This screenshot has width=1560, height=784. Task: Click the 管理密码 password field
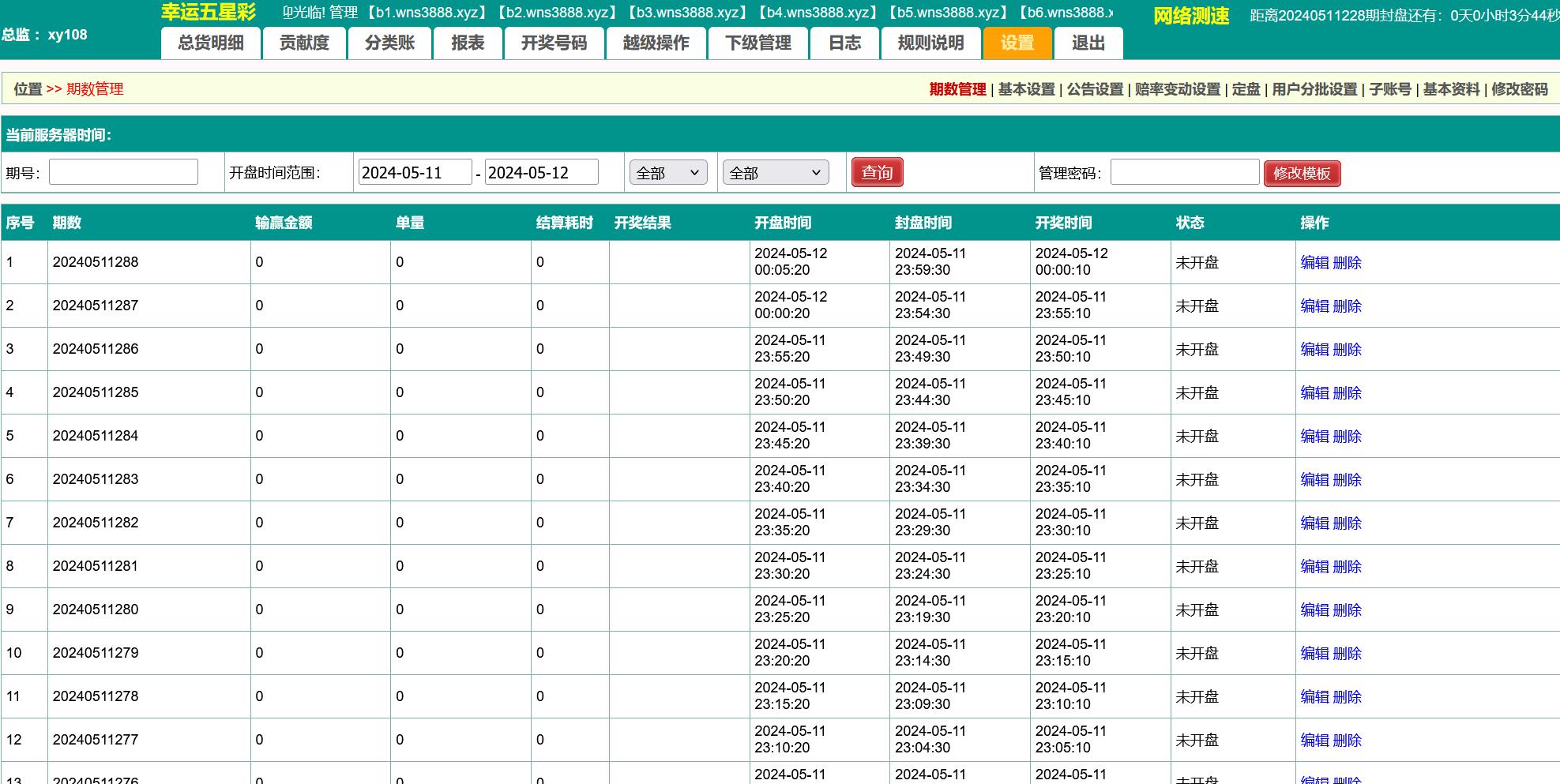tap(1184, 172)
